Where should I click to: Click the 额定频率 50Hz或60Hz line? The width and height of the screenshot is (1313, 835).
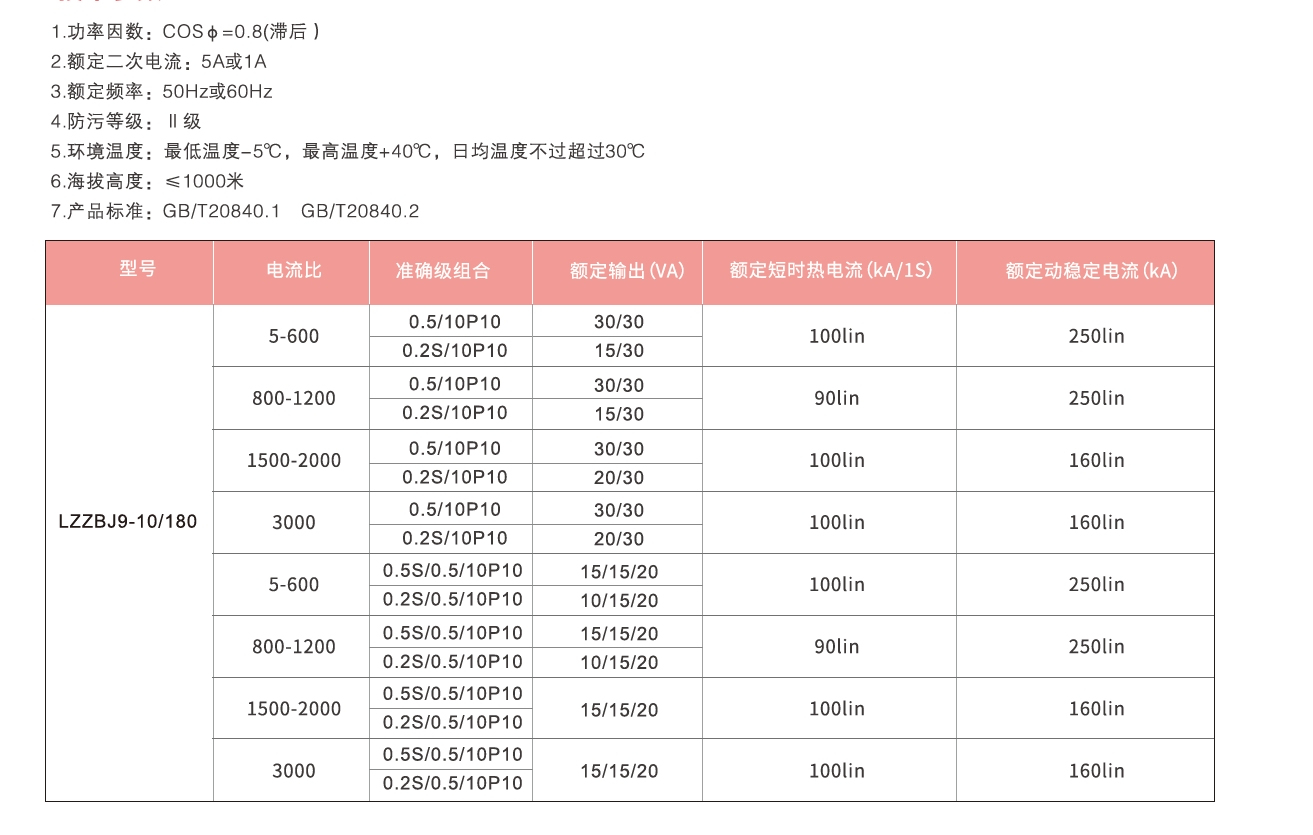point(162,92)
